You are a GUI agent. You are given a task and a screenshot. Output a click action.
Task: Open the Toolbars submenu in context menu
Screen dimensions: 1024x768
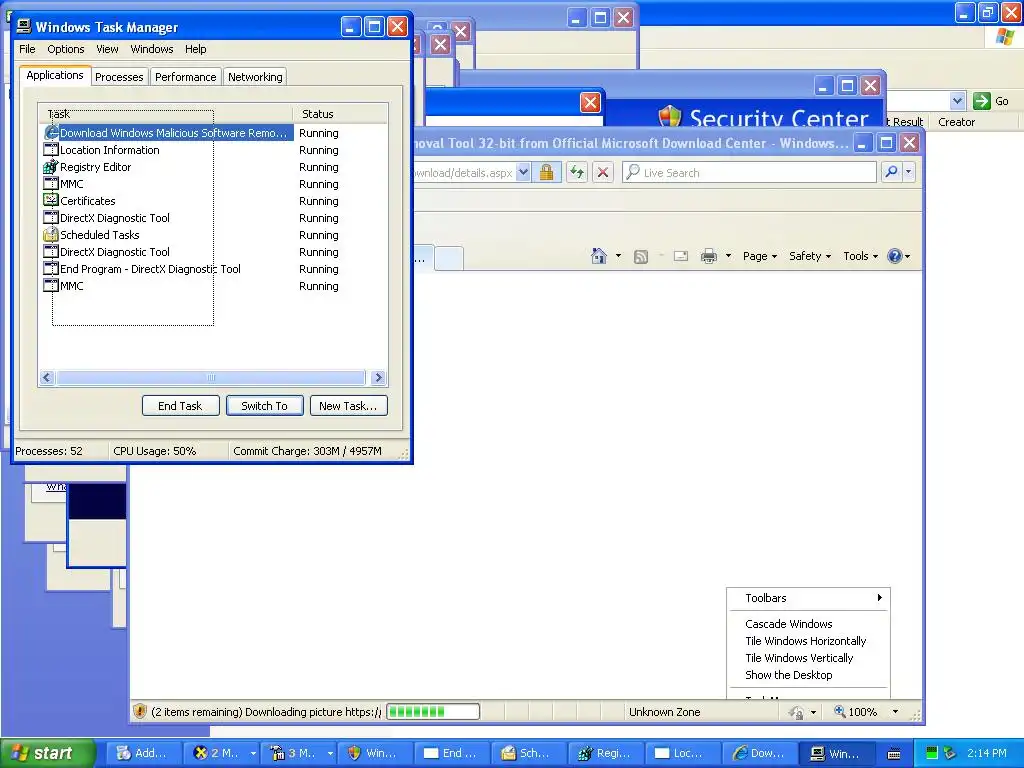(808, 598)
